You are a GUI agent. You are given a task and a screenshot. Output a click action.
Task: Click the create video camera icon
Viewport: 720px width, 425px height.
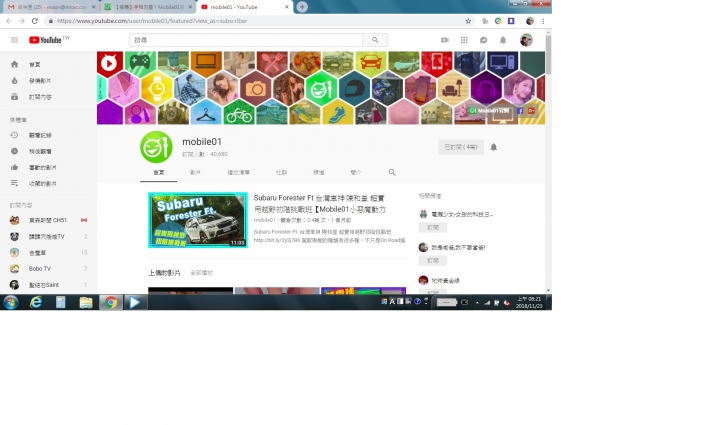point(444,40)
